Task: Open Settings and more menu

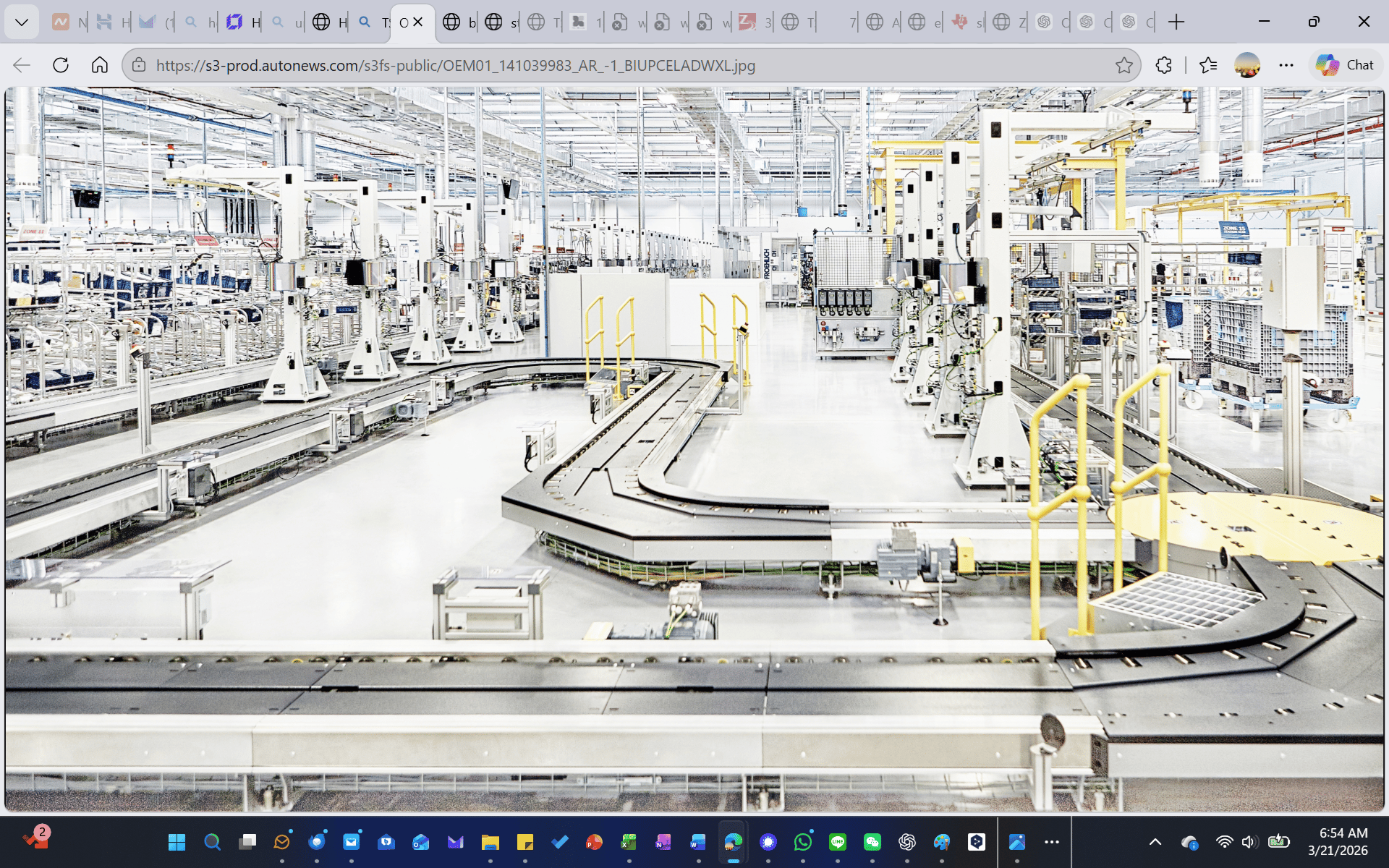Action: (1286, 65)
